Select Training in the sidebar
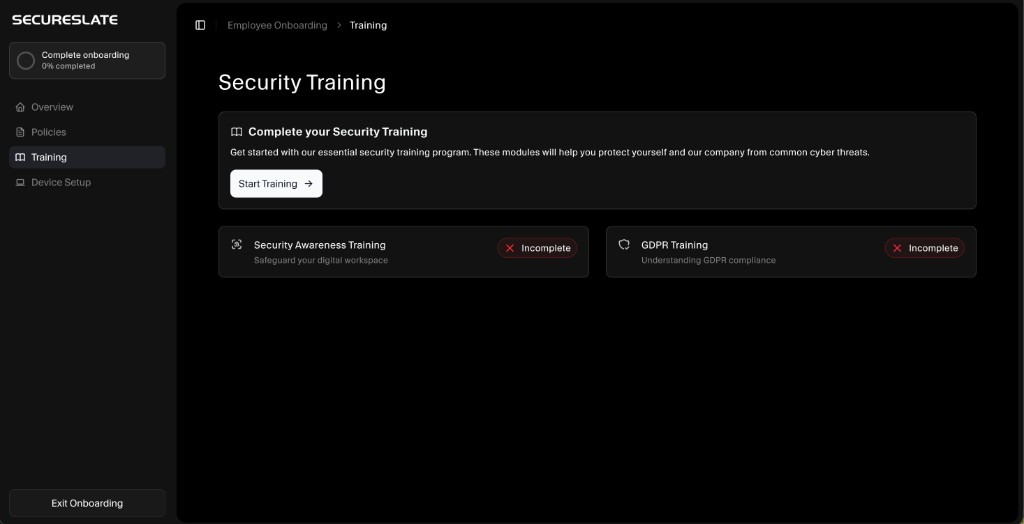1024x524 pixels. [x=87, y=157]
